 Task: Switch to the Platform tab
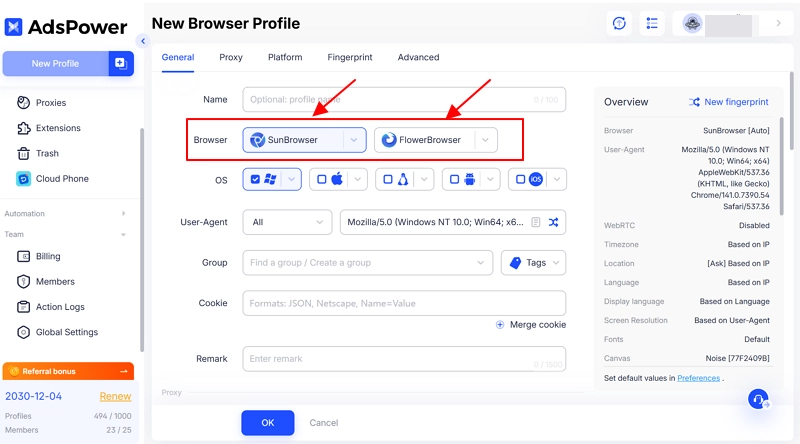(285, 57)
